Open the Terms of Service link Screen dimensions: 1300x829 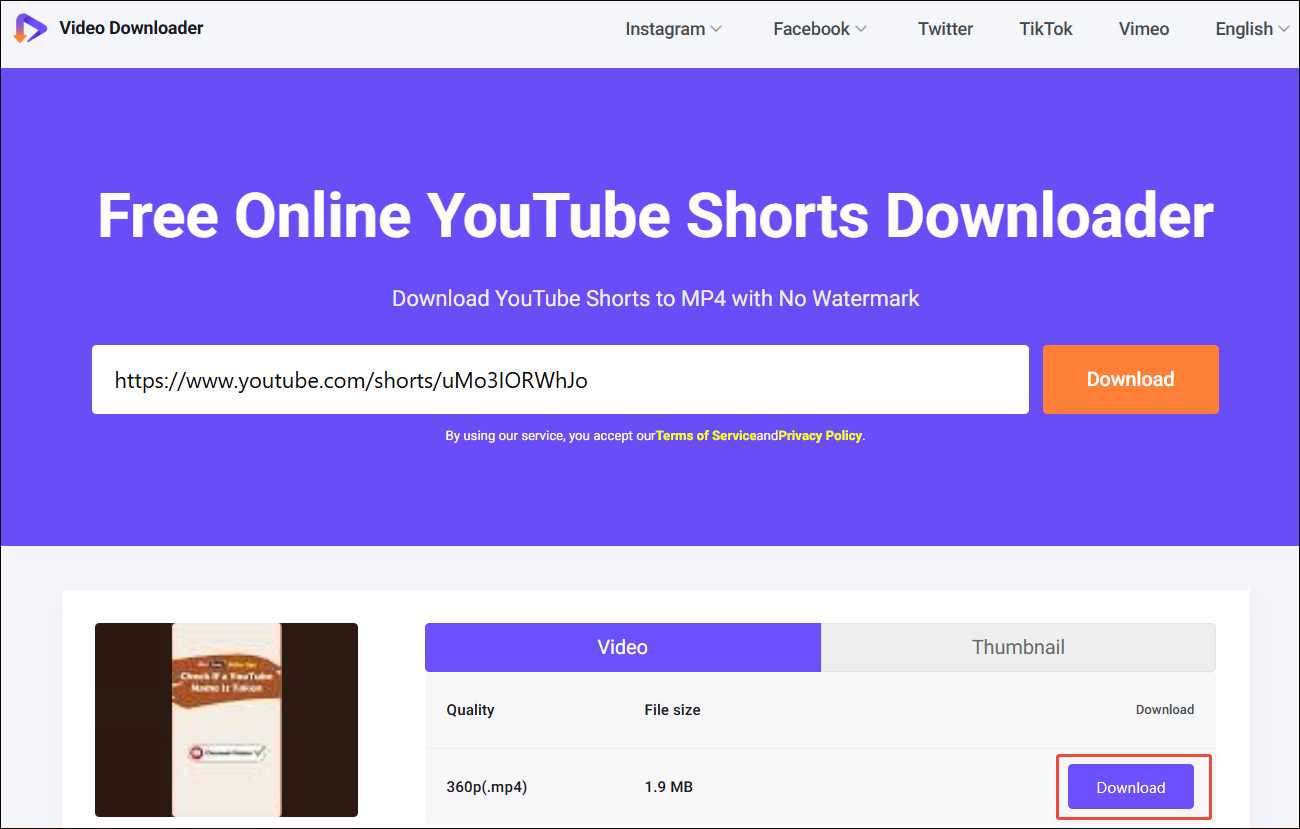point(706,436)
